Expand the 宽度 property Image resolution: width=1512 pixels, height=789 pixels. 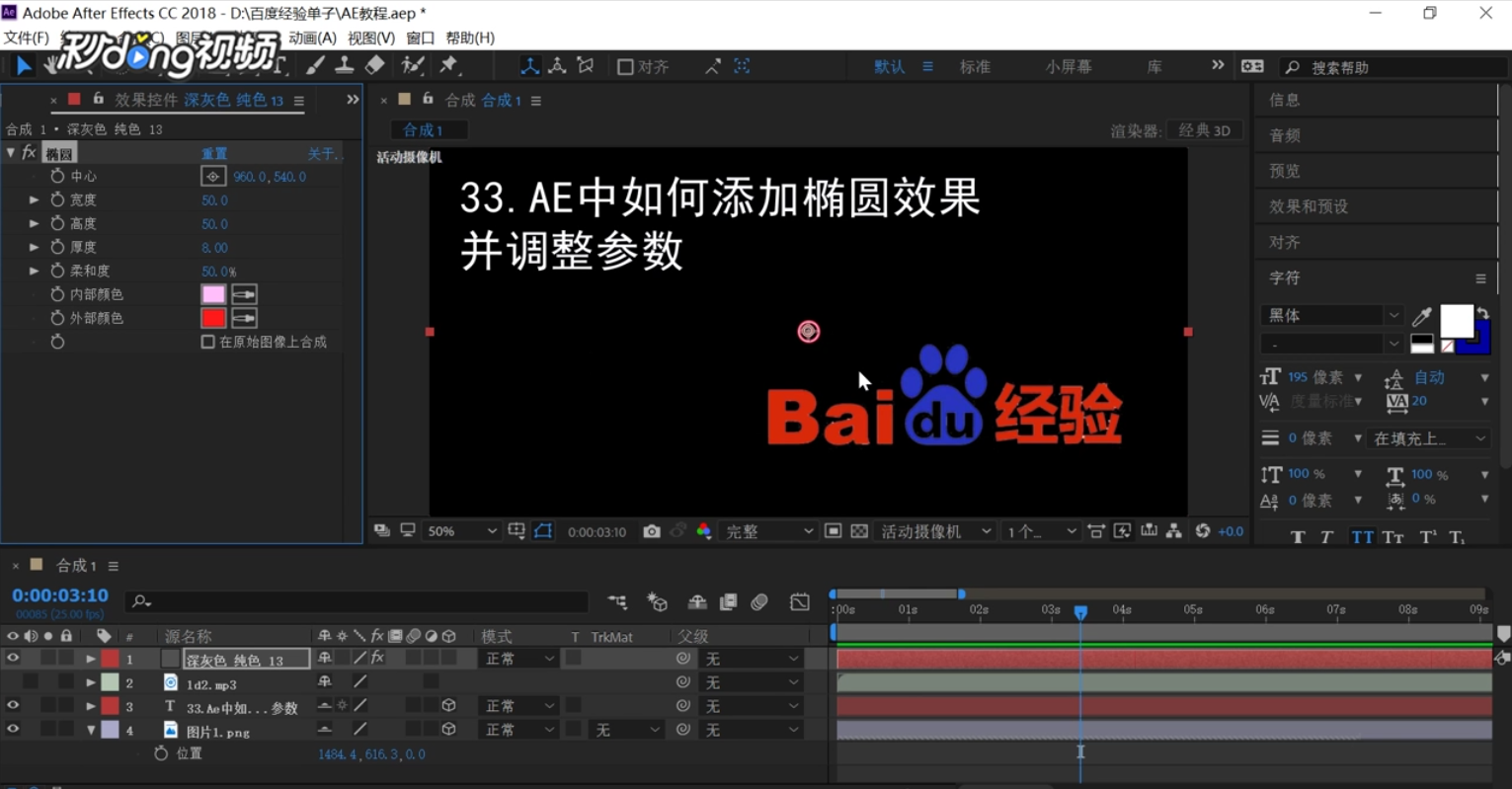pos(34,199)
